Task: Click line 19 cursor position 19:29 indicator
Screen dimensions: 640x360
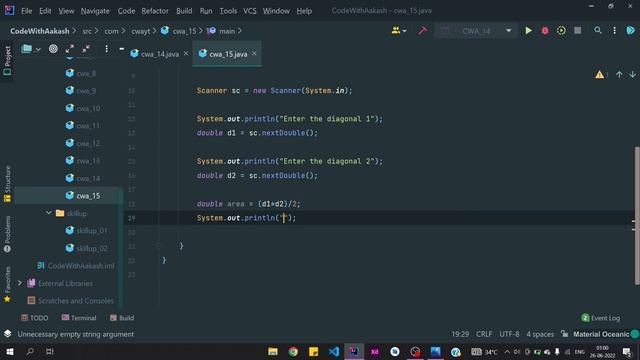Action: tap(460, 334)
